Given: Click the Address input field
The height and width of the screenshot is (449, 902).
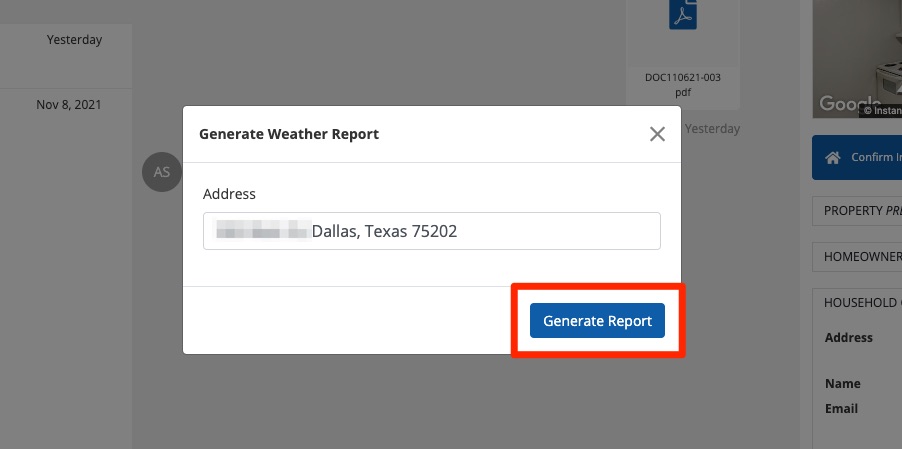Looking at the screenshot, I should [431, 231].
